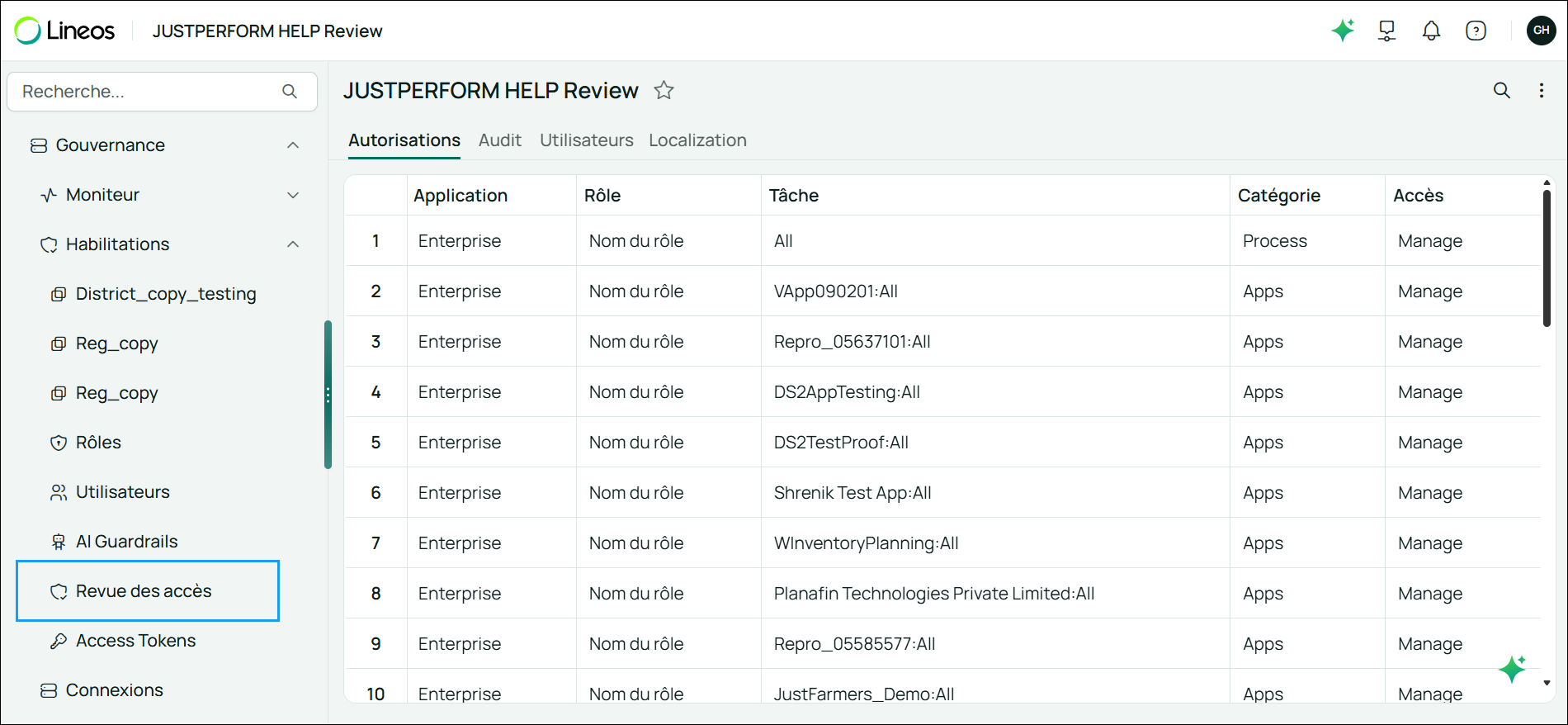1568x725 pixels.
Task: Open the monitor icon in top bar
Action: (1387, 31)
